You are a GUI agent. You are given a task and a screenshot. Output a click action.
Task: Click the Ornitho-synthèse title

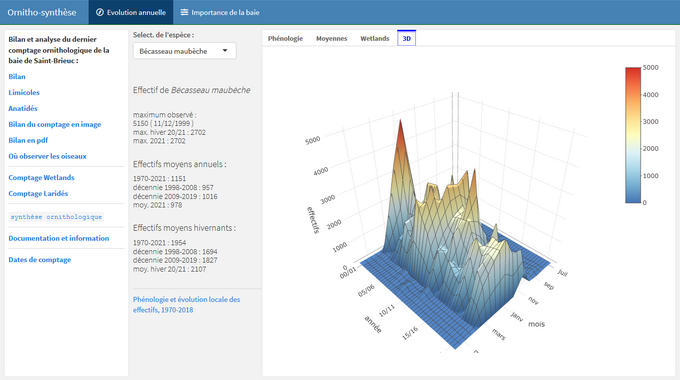click(x=42, y=13)
